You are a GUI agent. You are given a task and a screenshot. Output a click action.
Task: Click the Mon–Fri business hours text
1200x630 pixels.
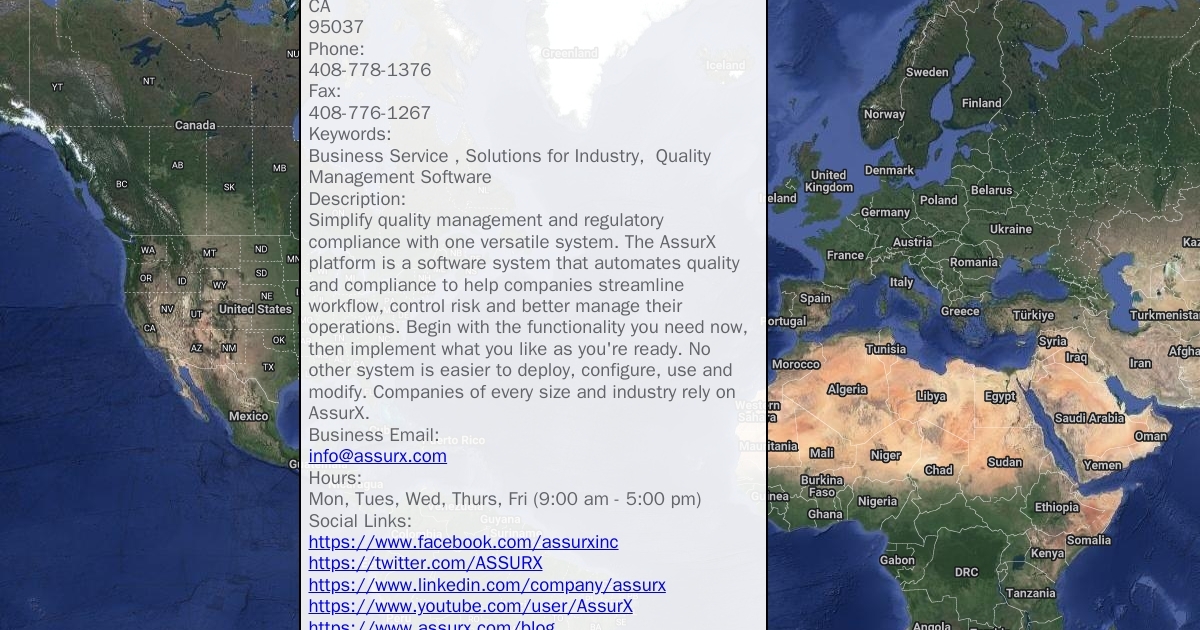tap(505, 499)
